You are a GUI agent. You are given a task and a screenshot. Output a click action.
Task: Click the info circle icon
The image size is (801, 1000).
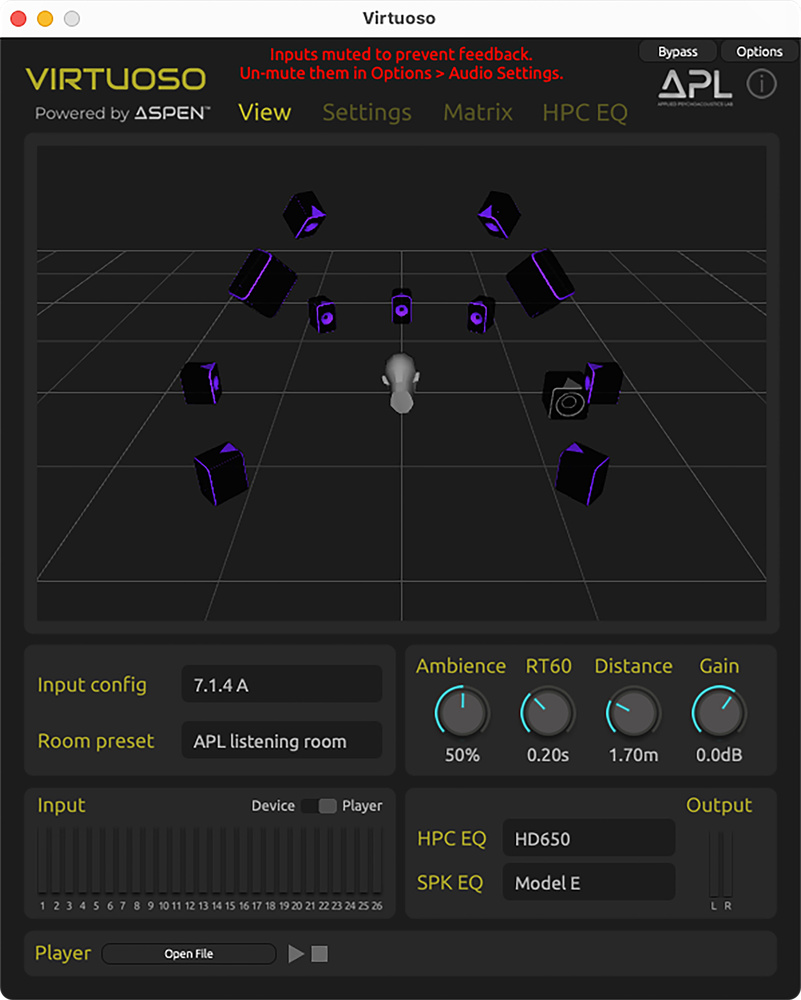[x=762, y=84]
